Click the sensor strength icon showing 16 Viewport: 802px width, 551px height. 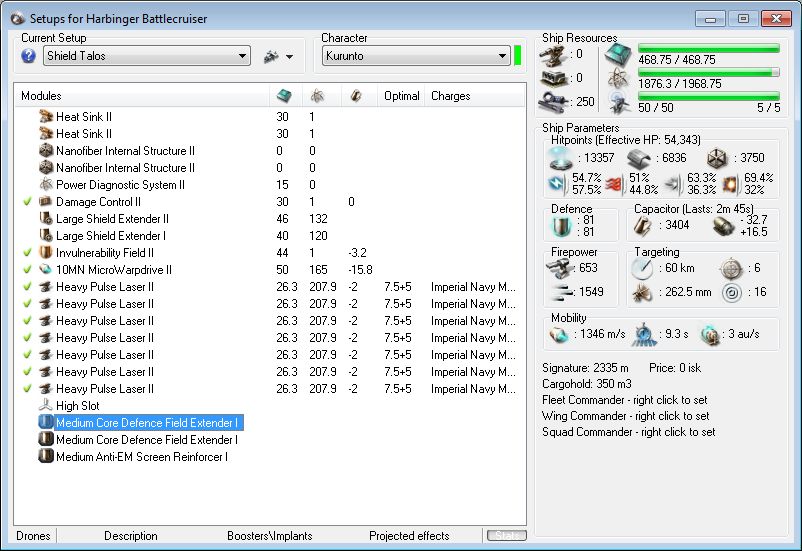point(731,293)
